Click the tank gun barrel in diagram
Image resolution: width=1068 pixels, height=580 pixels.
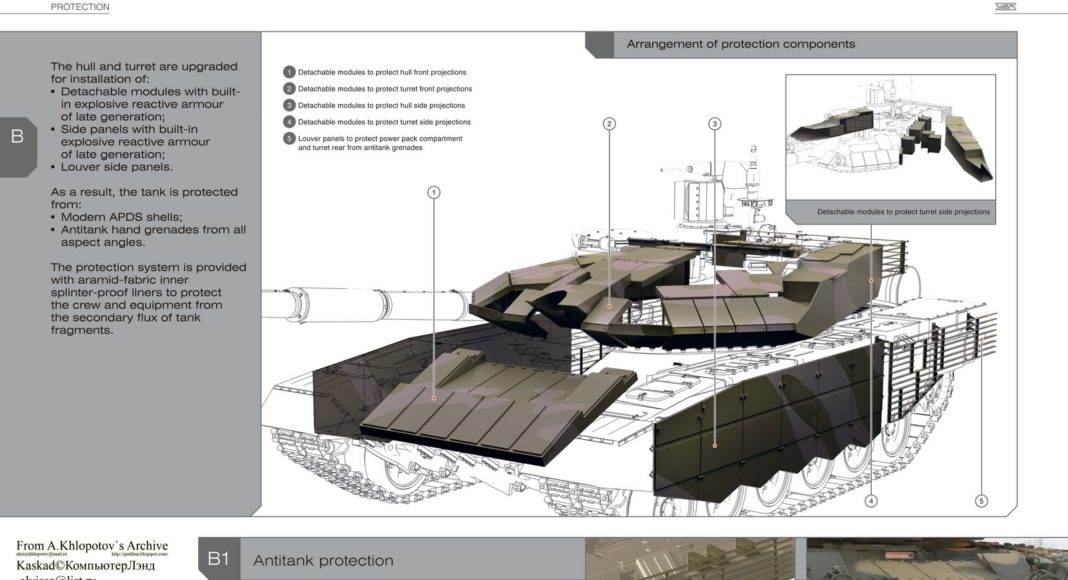368,304
